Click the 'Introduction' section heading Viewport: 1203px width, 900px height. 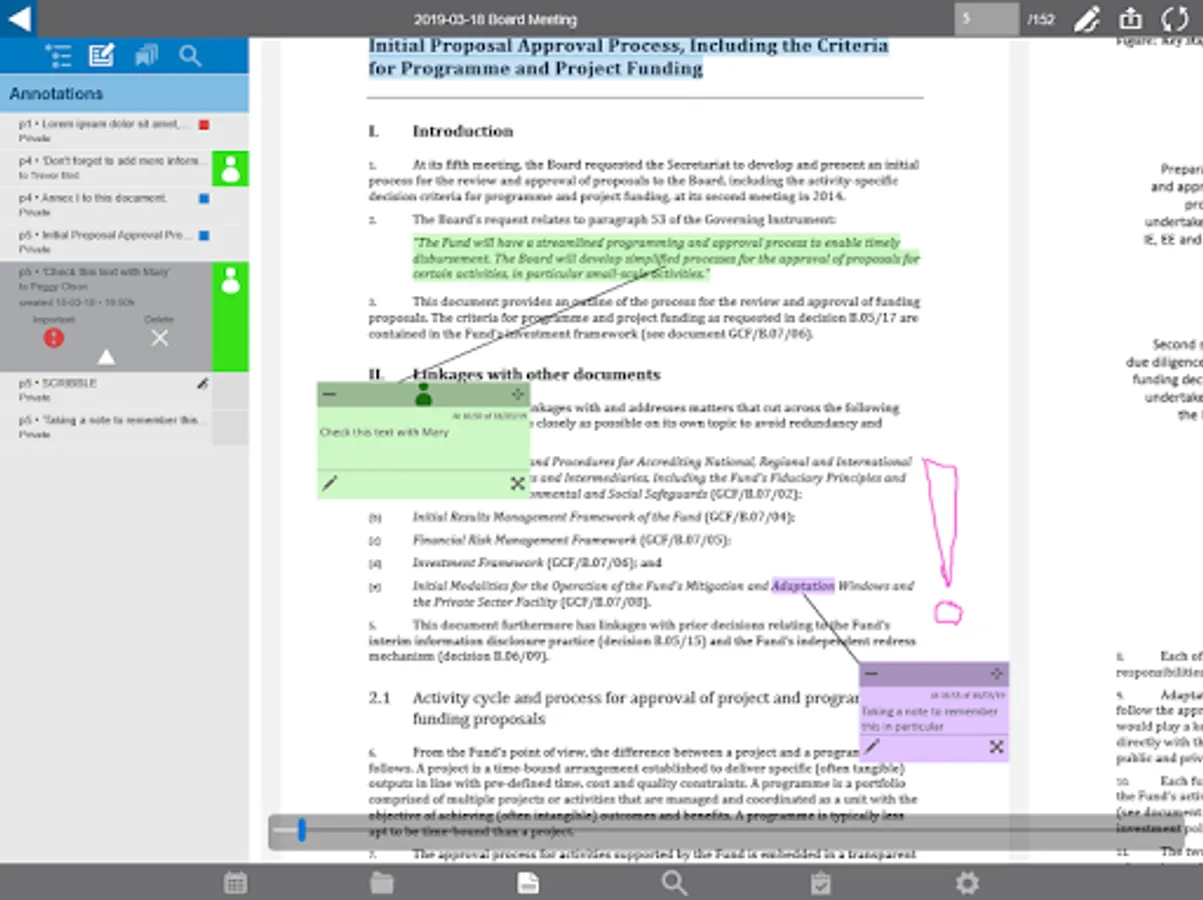click(463, 131)
